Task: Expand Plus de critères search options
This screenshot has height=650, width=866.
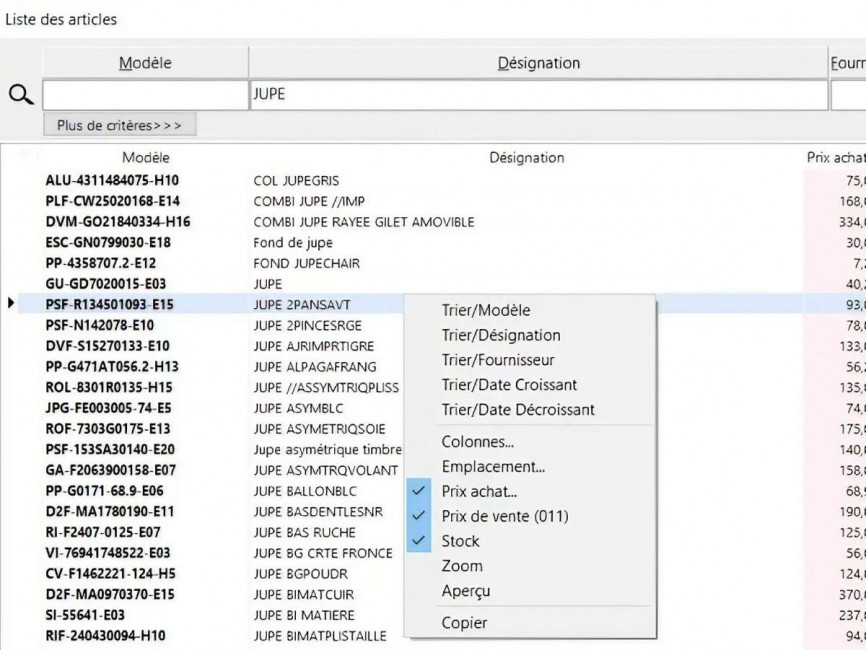Action: coord(120,125)
